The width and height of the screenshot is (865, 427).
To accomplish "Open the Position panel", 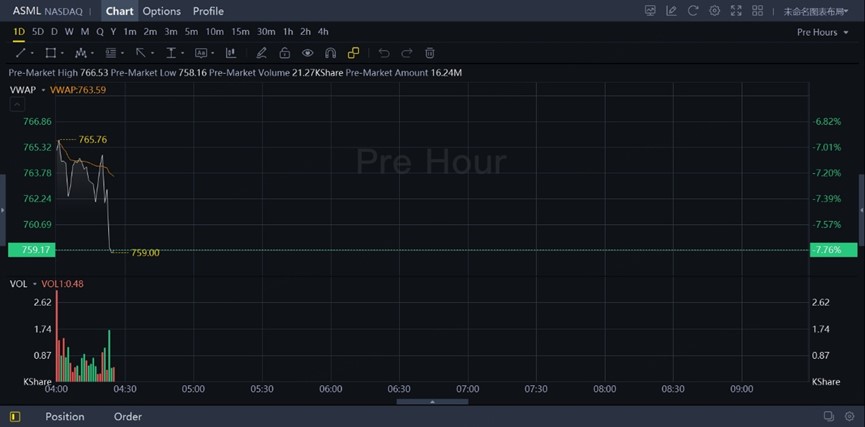I will coord(65,417).
